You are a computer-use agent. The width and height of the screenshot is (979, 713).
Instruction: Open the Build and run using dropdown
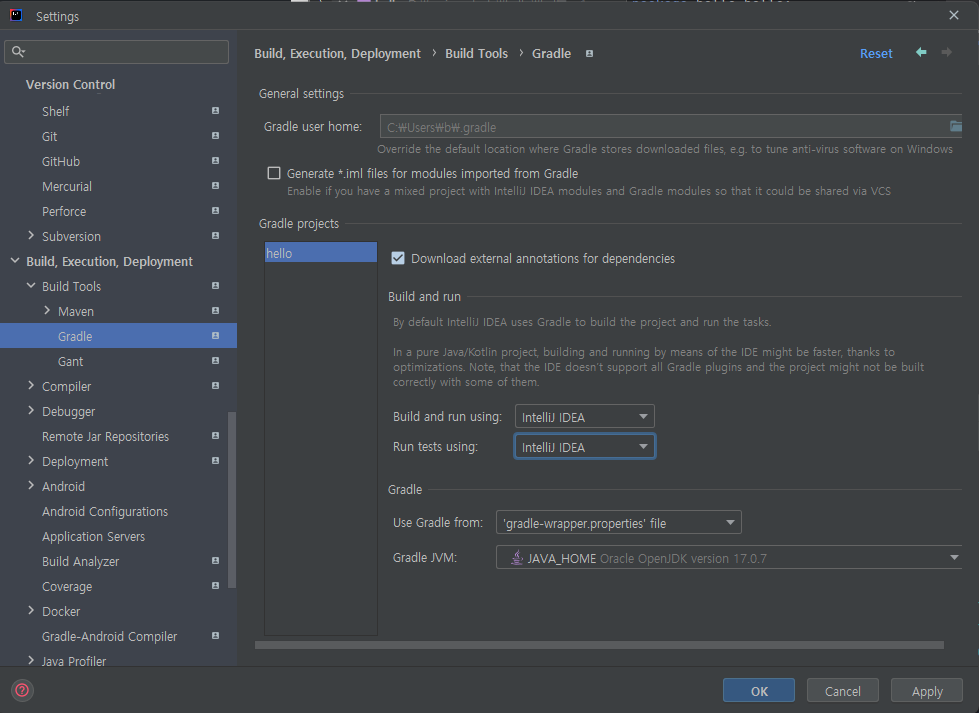click(584, 416)
